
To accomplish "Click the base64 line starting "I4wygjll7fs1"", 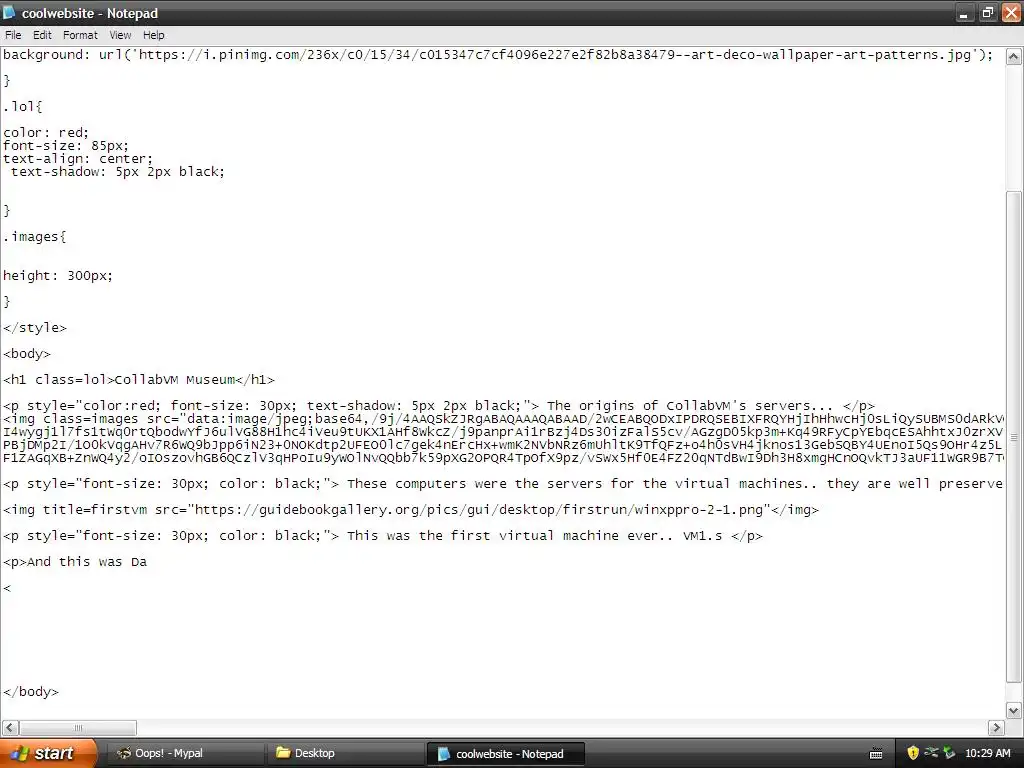I will coord(503,432).
